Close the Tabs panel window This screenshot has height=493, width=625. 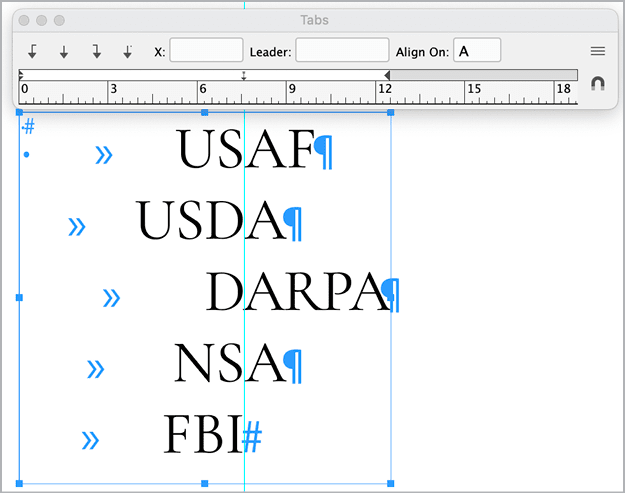coord(24,20)
